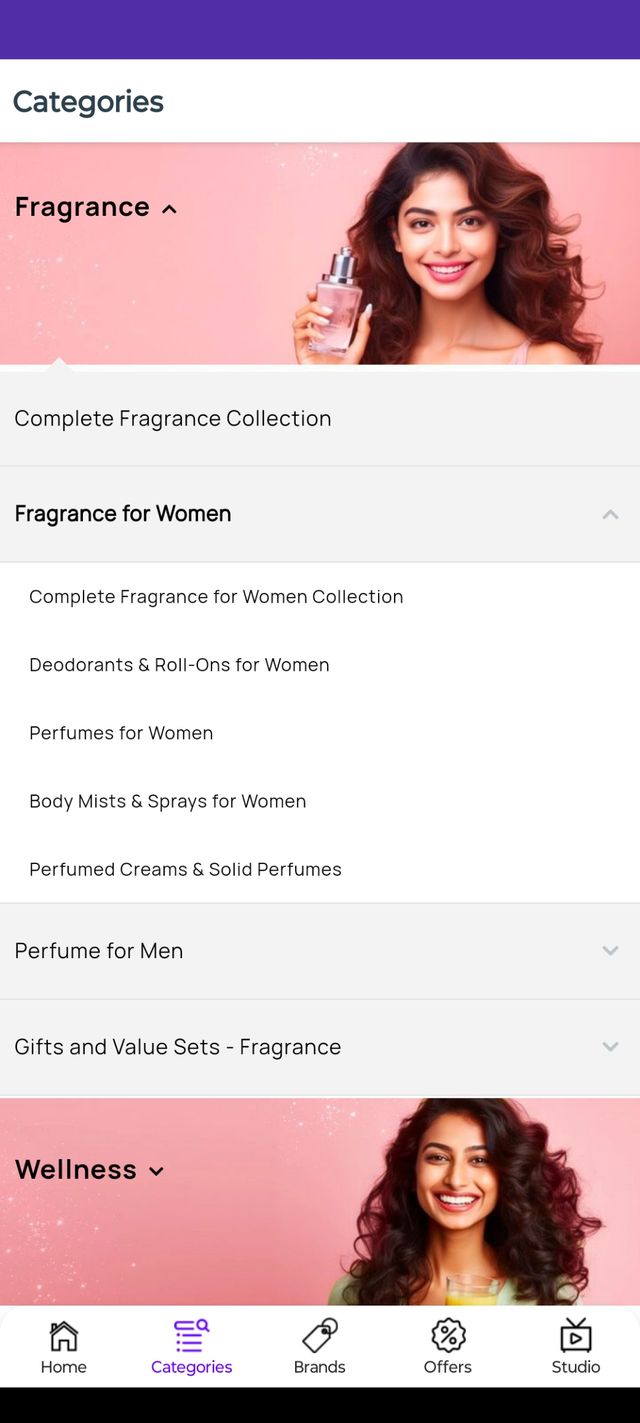Expand the Wellness category chevron
This screenshot has width=640, height=1423.
coord(156,1171)
